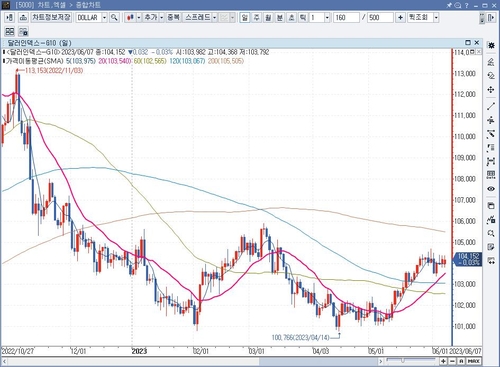Maximize the 달러인덱스 chart pane

(468, 43)
